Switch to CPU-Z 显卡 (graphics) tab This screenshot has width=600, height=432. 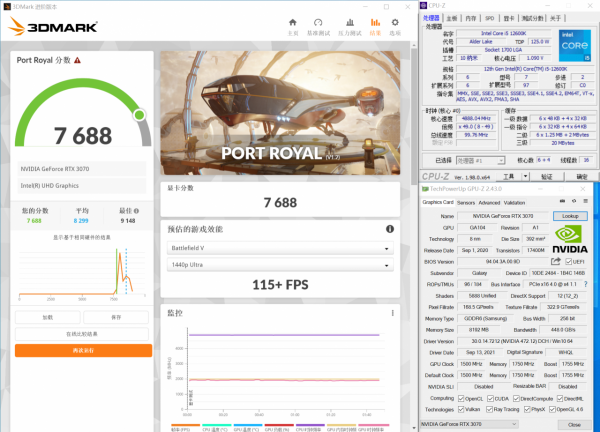pyautogui.click(x=509, y=18)
